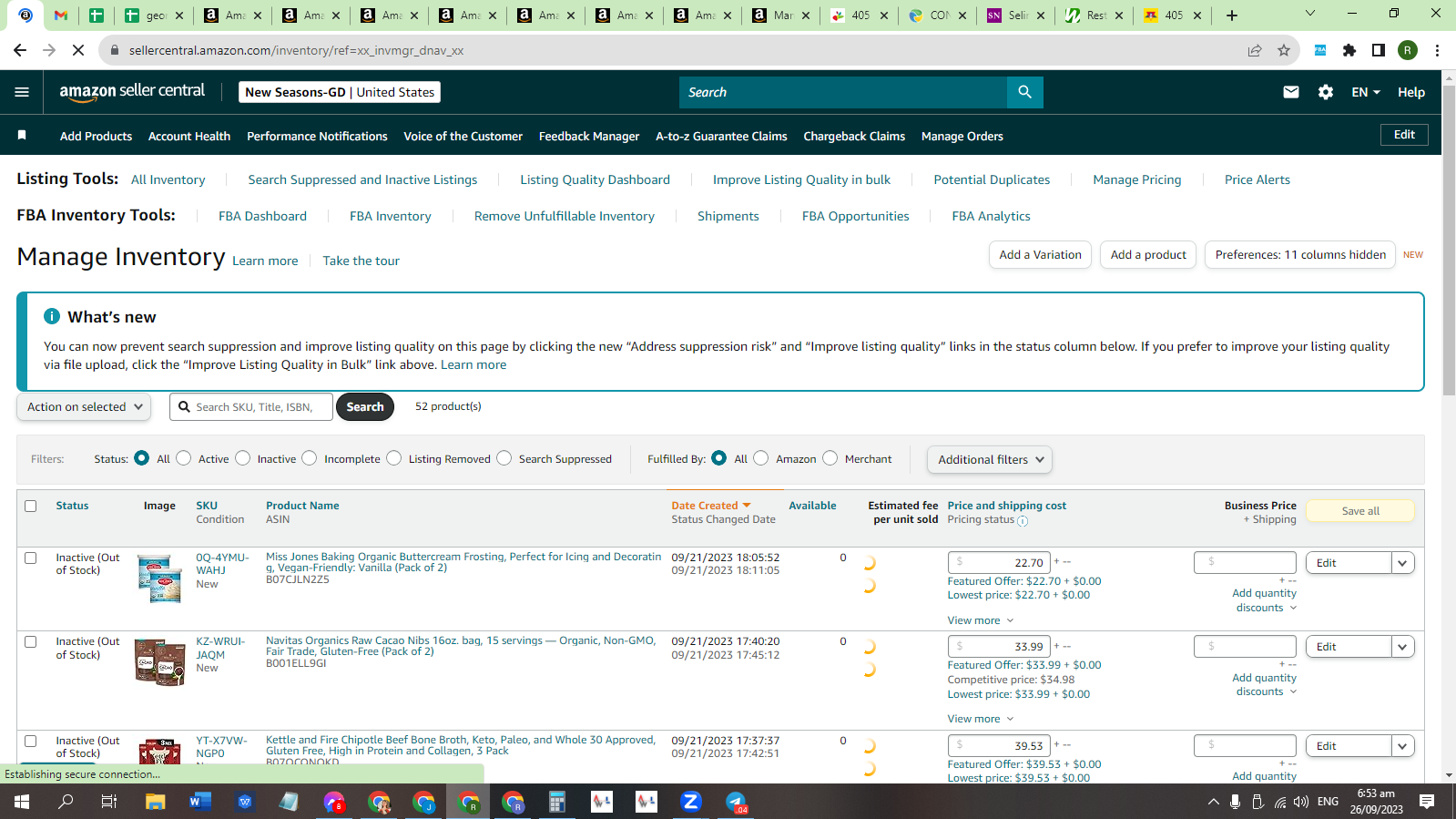Open Listing Quality Dashboard link
Screen dimensions: 1456x819
(x=595, y=179)
